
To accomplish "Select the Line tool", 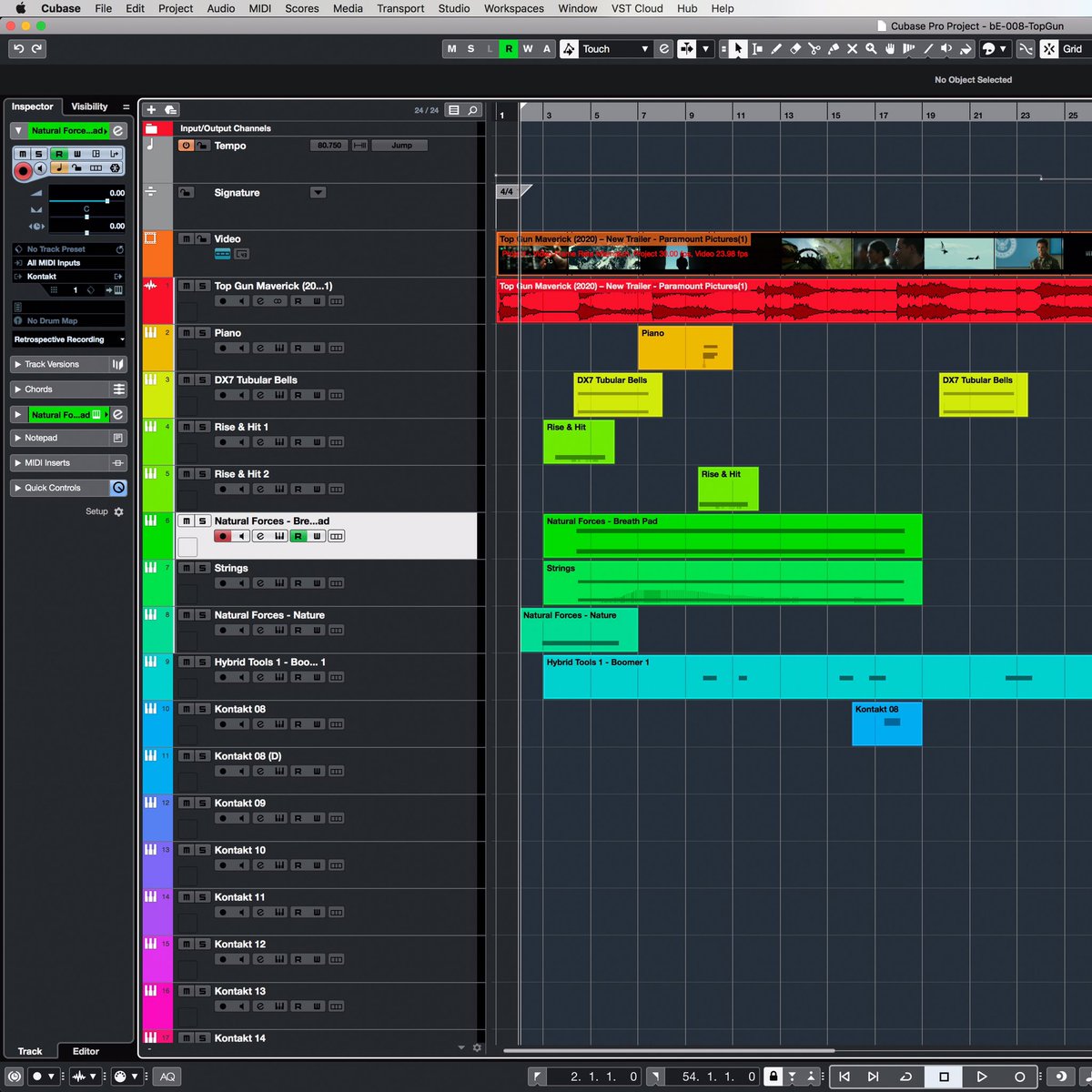I will click(928, 49).
